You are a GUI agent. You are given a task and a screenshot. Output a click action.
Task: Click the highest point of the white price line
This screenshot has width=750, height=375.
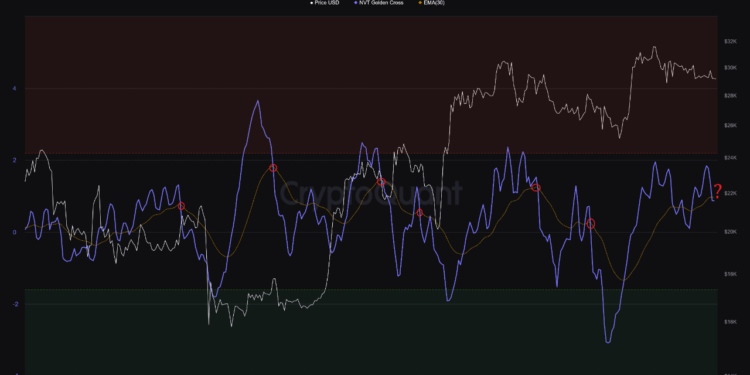(x=654, y=47)
